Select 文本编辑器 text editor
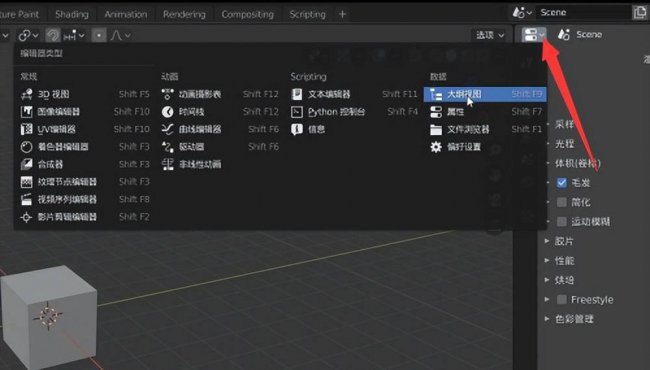Viewport: 650px width, 370px height. 354,94
